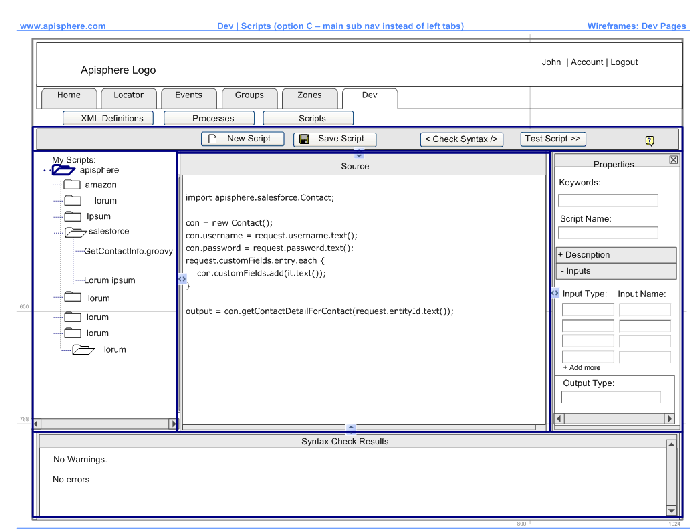Screen dimensions: 690x529
Task: Open Processes sub nav
Action: click(209, 118)
